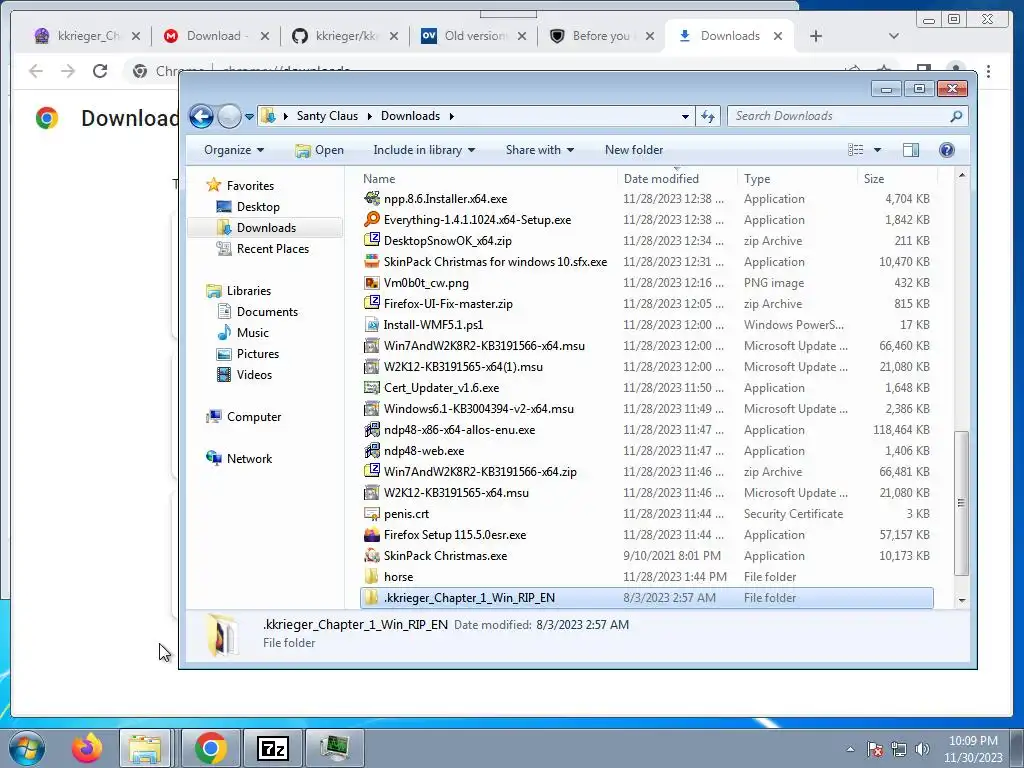Select the Firefox-UI-Fix-master.zip icon
The height and width of the screenshot is (768, 1024).
coord(372,304)
